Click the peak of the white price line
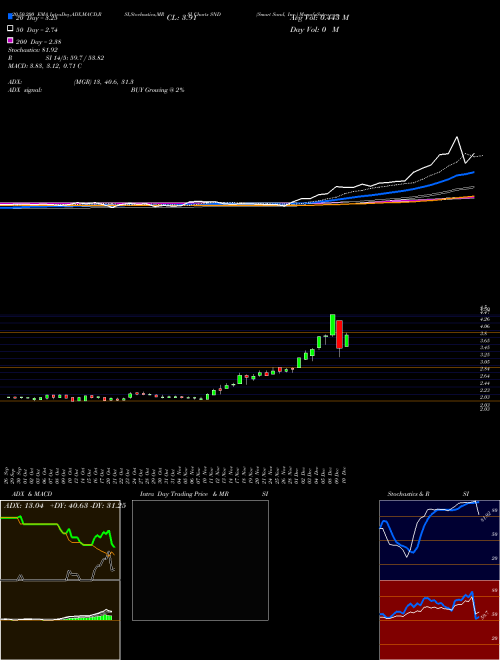This screenshot has height=660, width=500. [457, 138]
